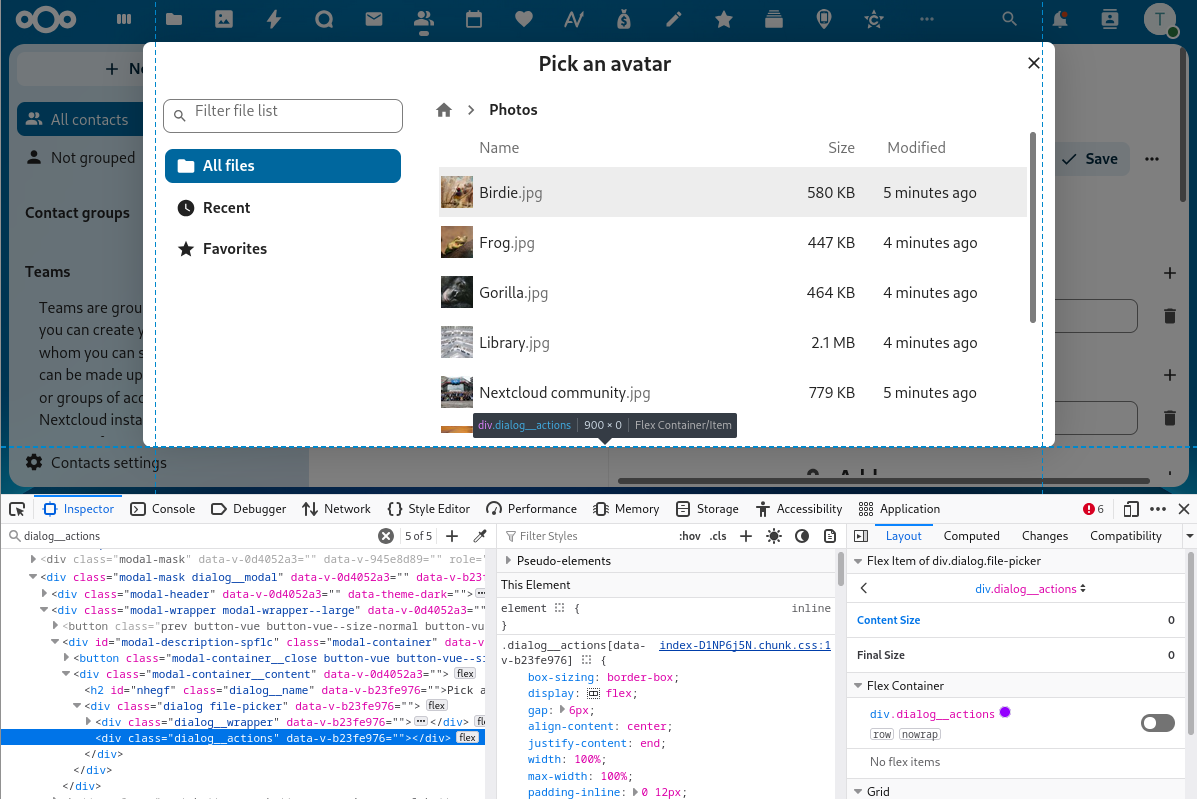1197x799 pixels.
Task: Click the pick element from page icon
Action: (17, 509)
